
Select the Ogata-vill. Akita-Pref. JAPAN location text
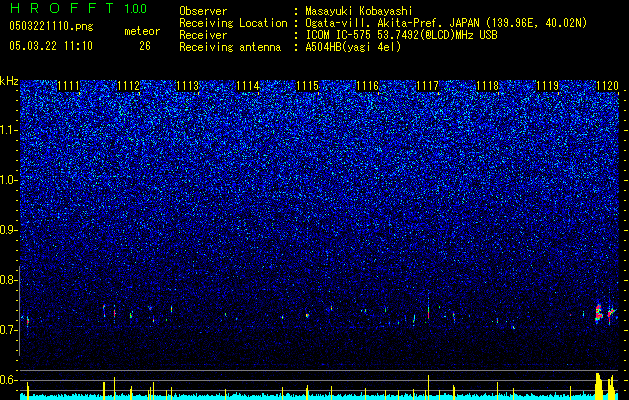(x=446, y=24)
